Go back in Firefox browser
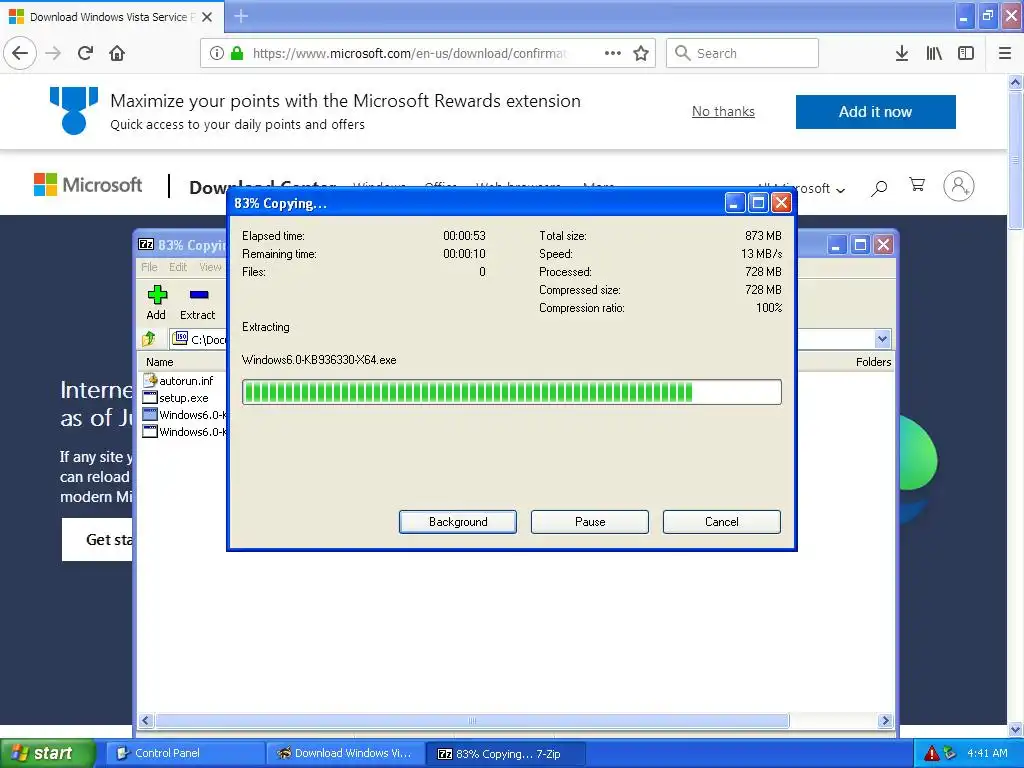 click(20, 53)
